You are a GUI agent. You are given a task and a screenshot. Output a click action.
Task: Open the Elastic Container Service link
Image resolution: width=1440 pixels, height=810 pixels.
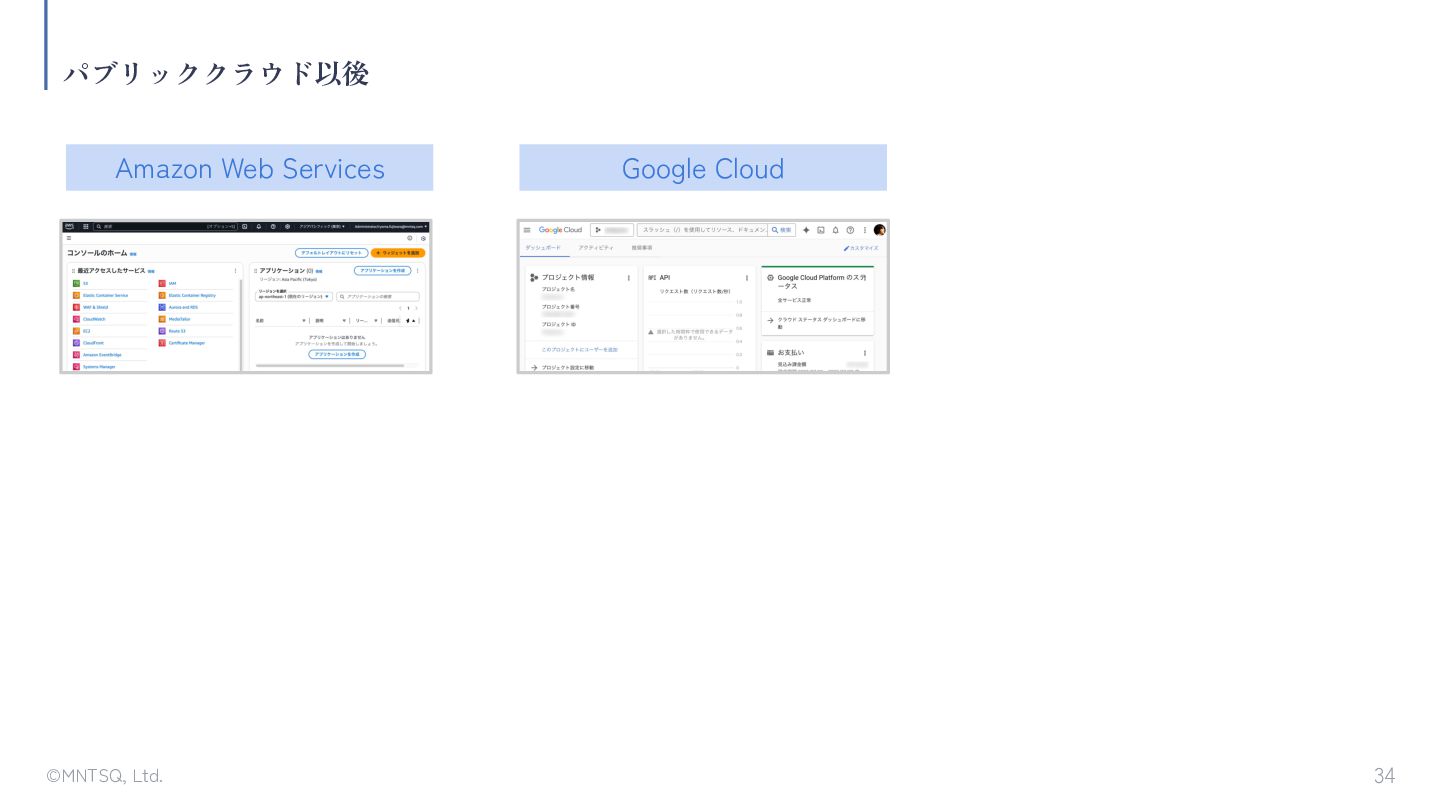[106, 295]
